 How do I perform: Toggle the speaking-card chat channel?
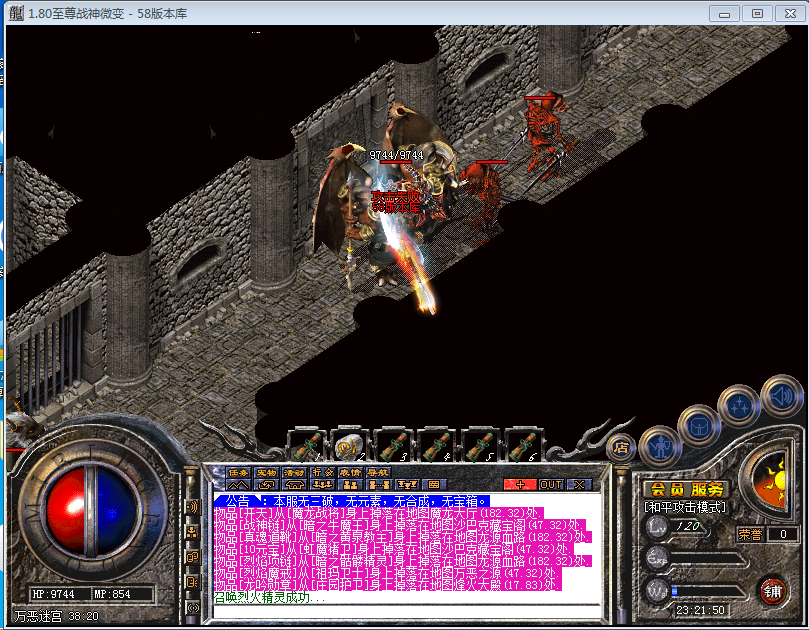pos(192,583)
